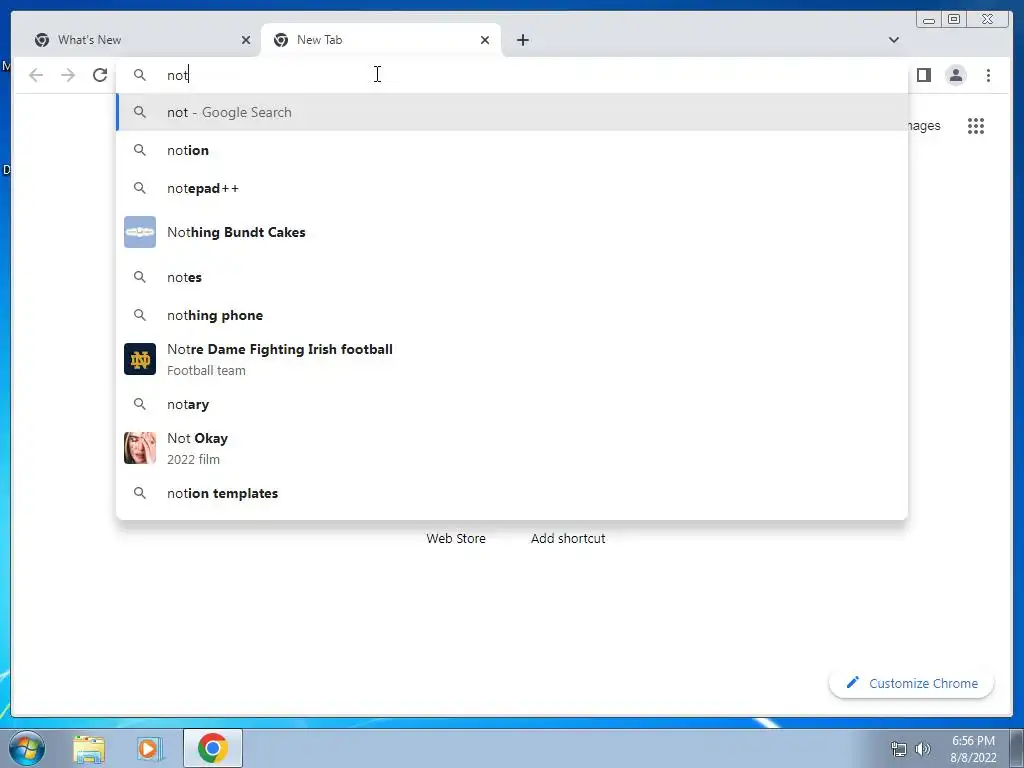Viewport: 1024px width, 768px height.
Task: Open Chrome's three-dot menu
Action: (x=988, y=75)
